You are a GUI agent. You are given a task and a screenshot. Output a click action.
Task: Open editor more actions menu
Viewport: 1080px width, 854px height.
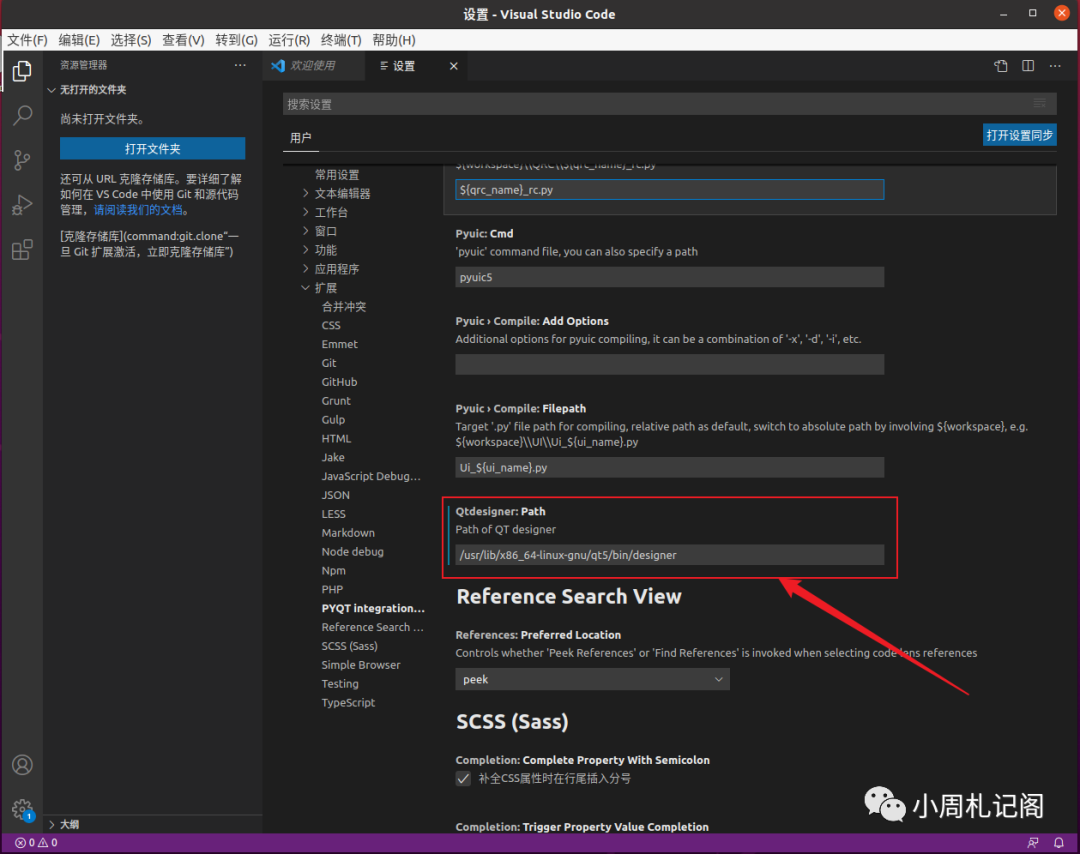1055,65
